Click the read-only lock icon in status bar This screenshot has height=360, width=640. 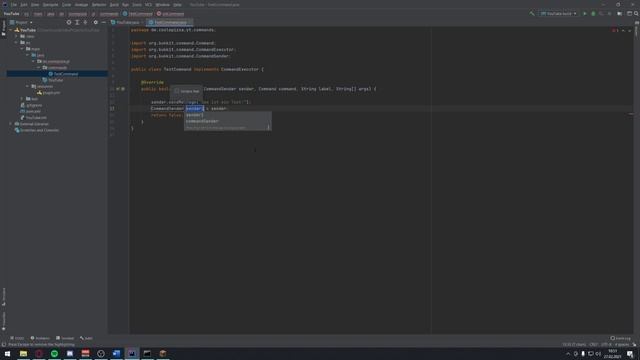[634, 344]
